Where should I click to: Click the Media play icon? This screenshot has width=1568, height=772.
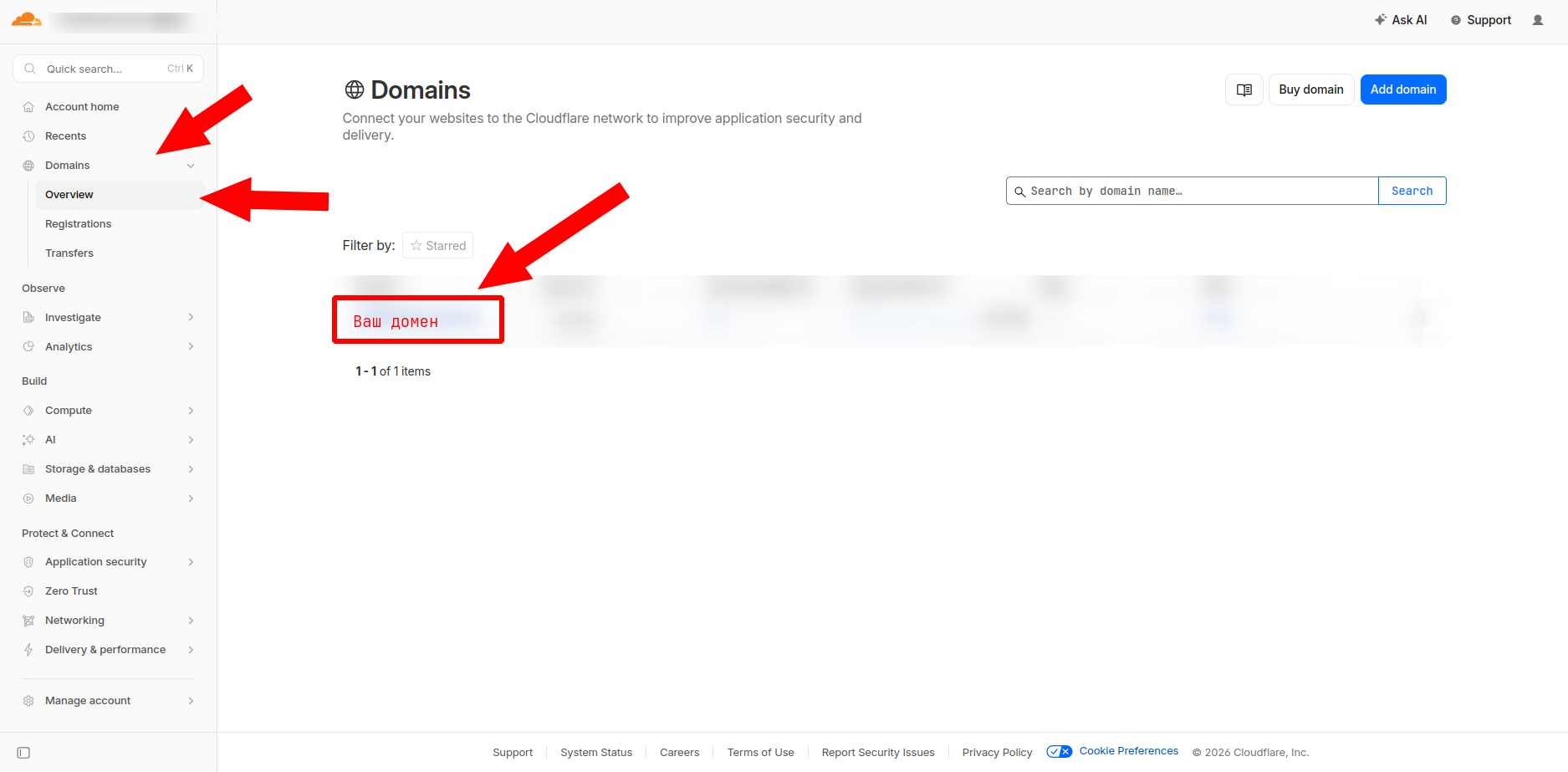click(x=28, y=498)
